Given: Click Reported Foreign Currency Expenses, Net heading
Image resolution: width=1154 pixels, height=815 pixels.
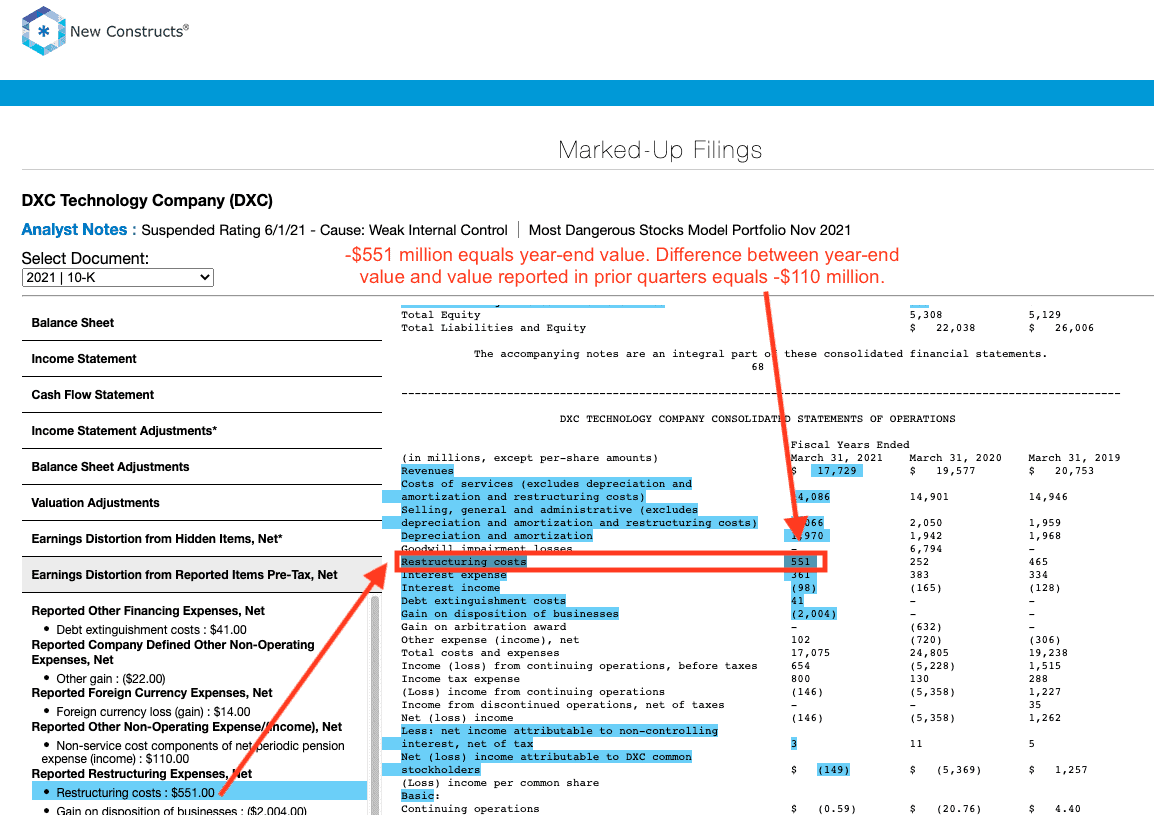Looking at the screenshot, I should click(152, 693).
